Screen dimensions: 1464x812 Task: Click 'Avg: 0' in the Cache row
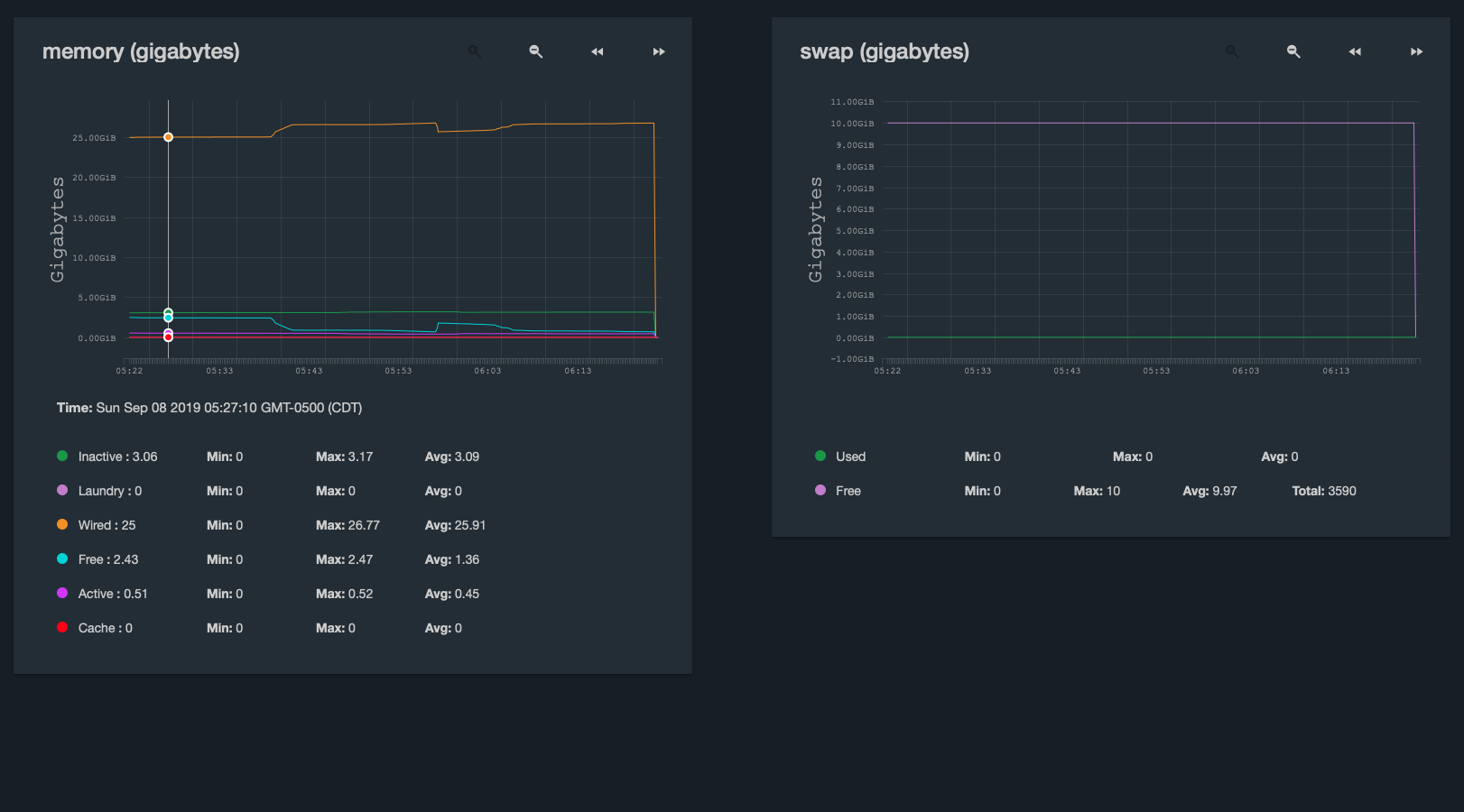(x=443, y=628)
